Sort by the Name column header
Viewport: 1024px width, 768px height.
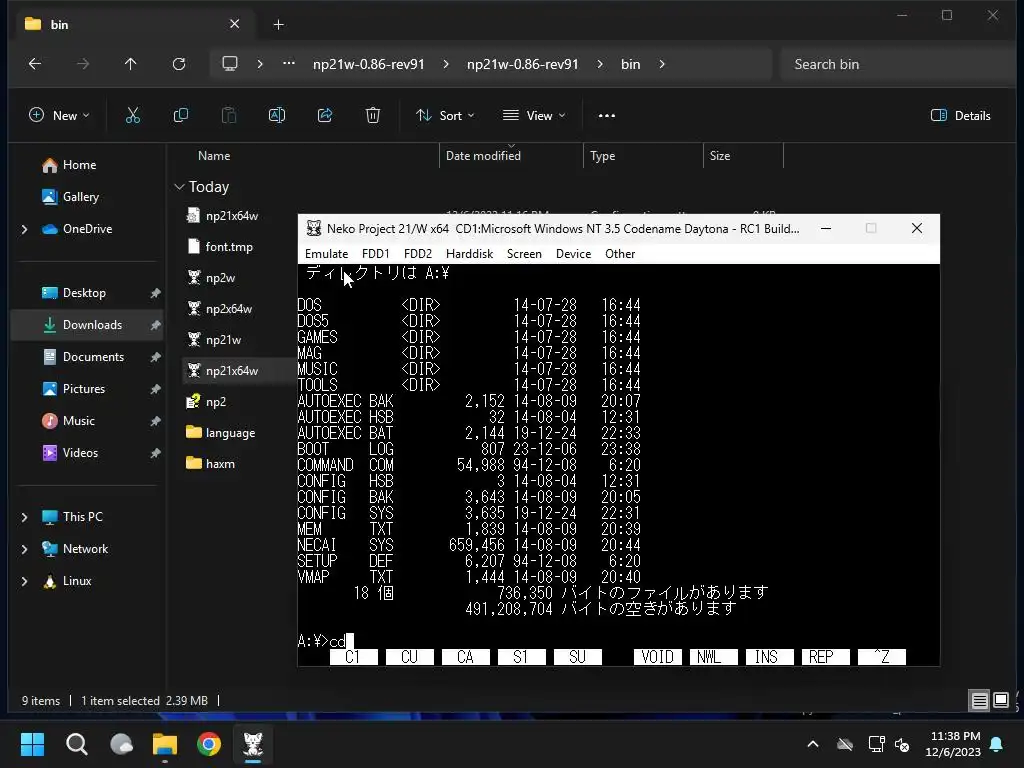(x=214, y=156)
